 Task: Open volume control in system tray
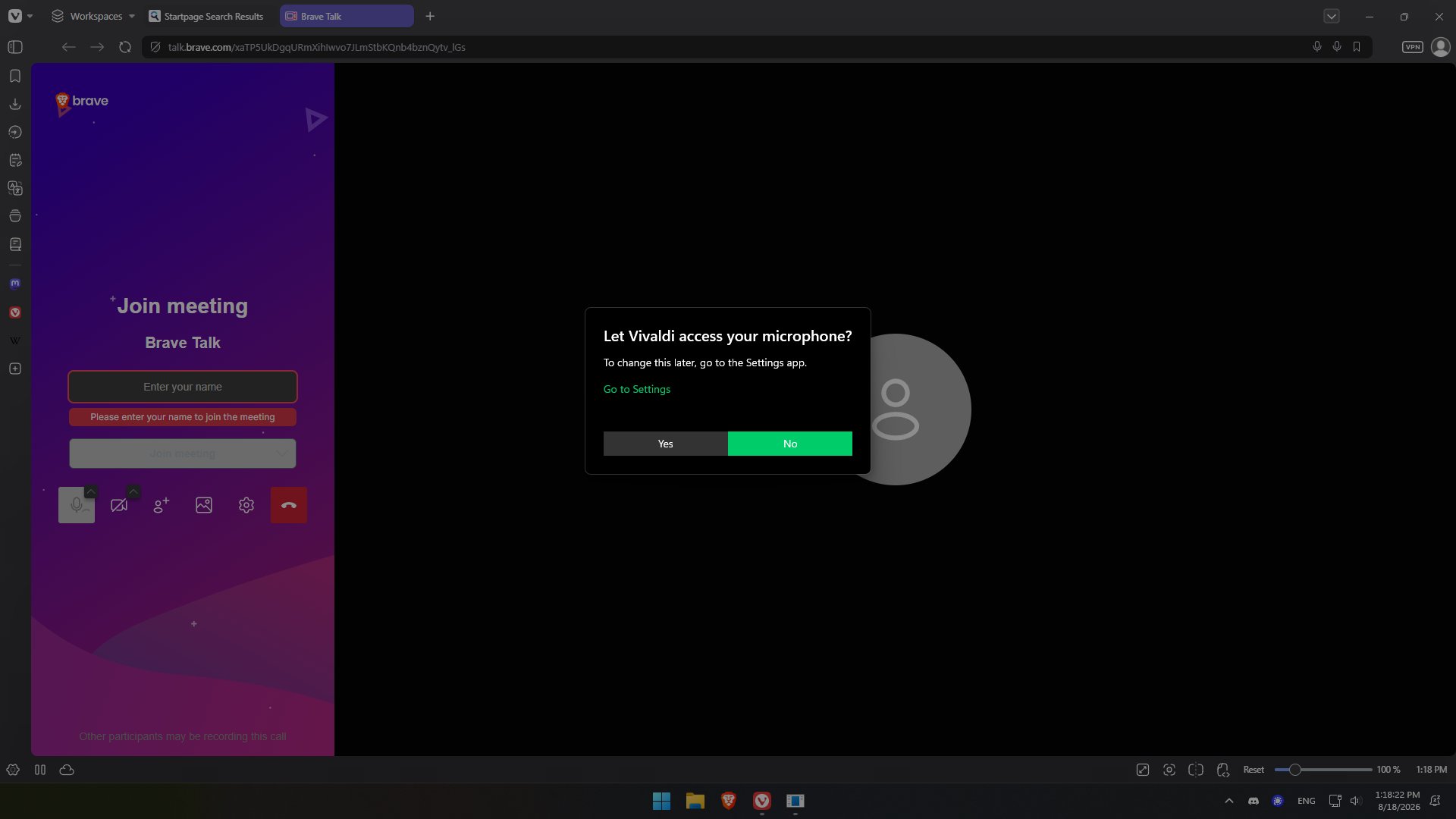[1356, 801]
